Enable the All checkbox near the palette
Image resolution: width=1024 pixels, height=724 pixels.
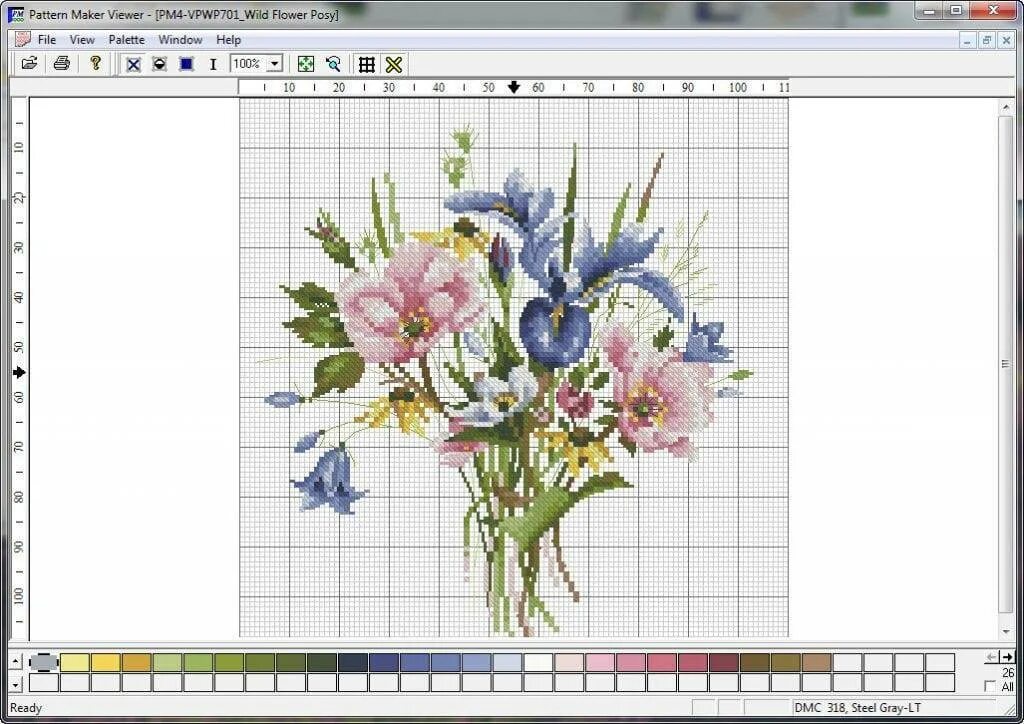coord(990,687)
